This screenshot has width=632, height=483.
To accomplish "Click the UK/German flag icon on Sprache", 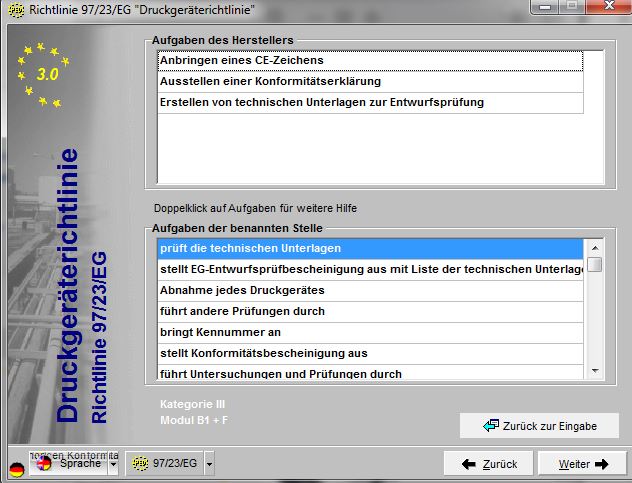I will pyautogui.click(x=44, y=463).
